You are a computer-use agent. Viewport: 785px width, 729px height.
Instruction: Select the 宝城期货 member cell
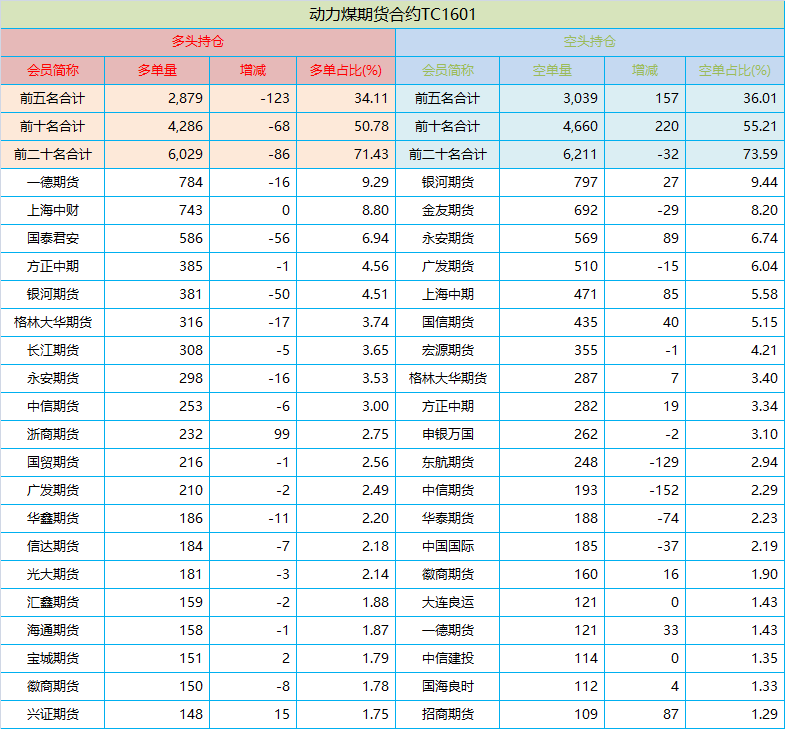coord(53,659)
